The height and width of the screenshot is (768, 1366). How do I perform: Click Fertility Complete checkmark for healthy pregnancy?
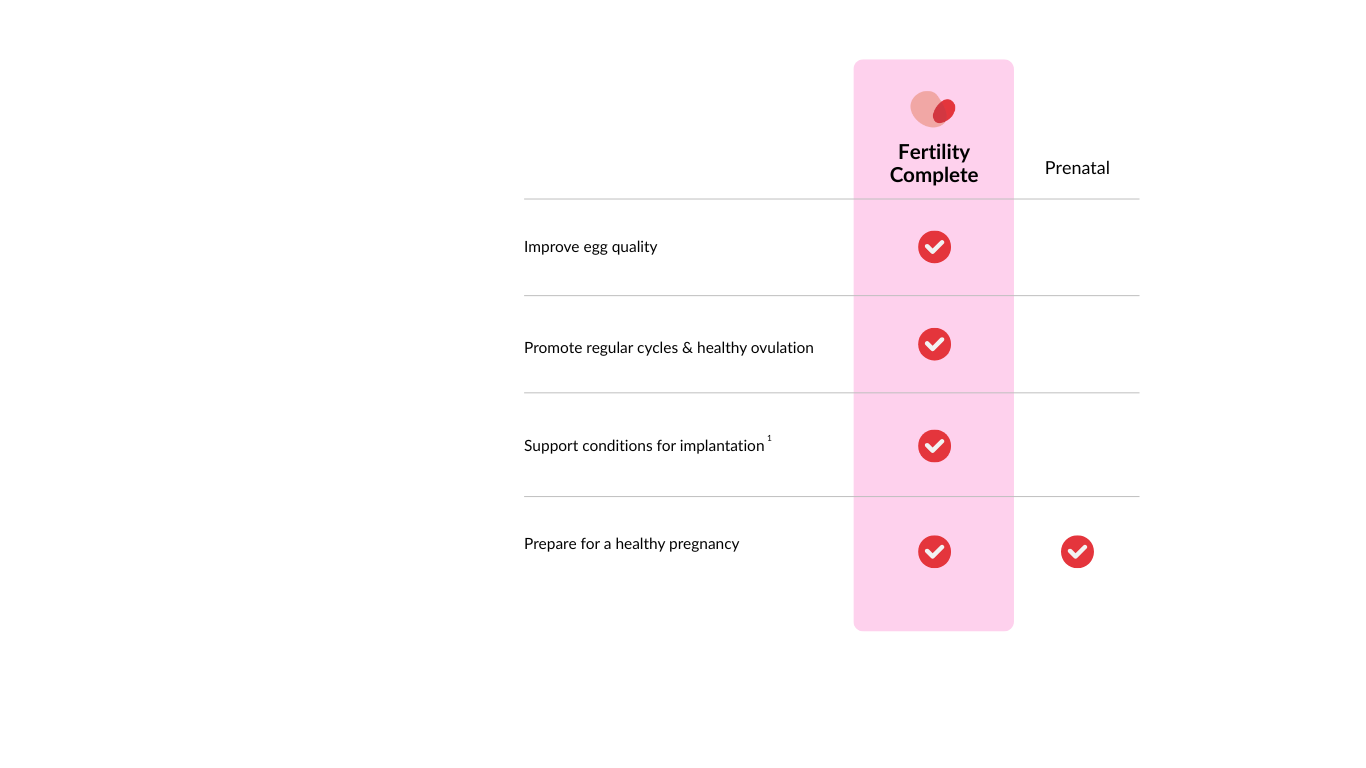(934, 552)
